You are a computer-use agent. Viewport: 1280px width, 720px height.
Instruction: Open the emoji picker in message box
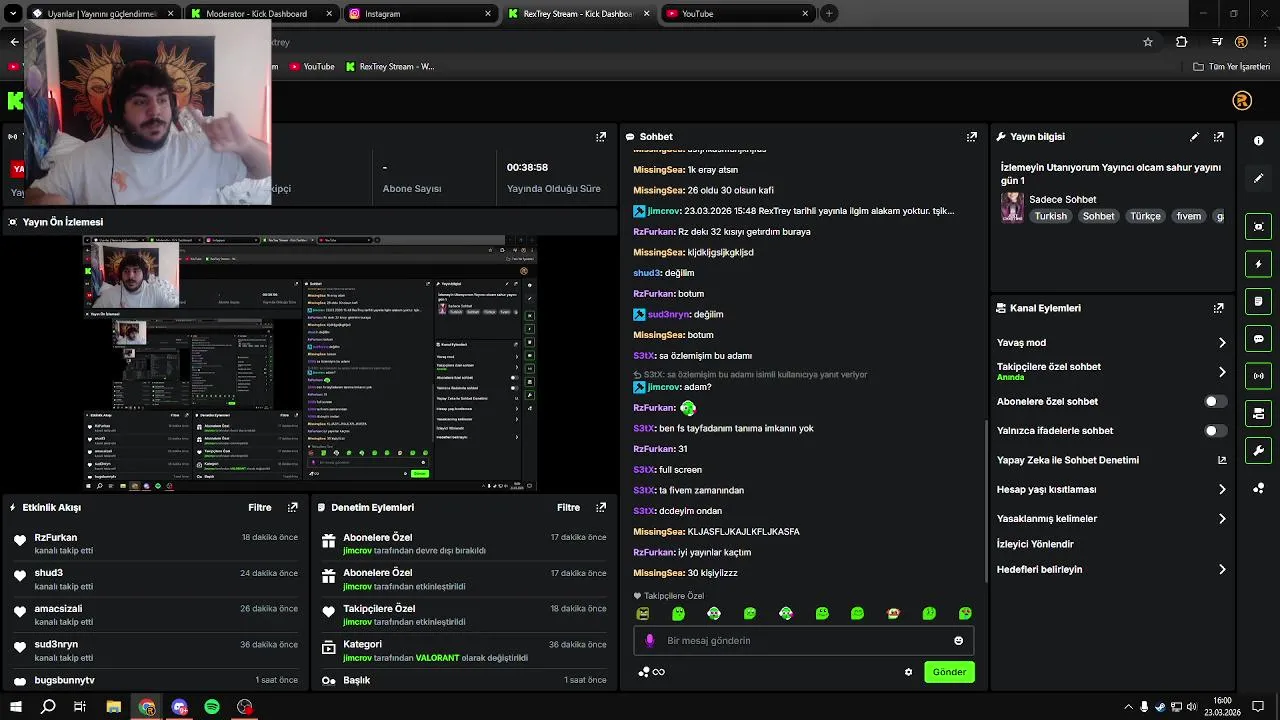pyautogui.click(x=958, y=641)
